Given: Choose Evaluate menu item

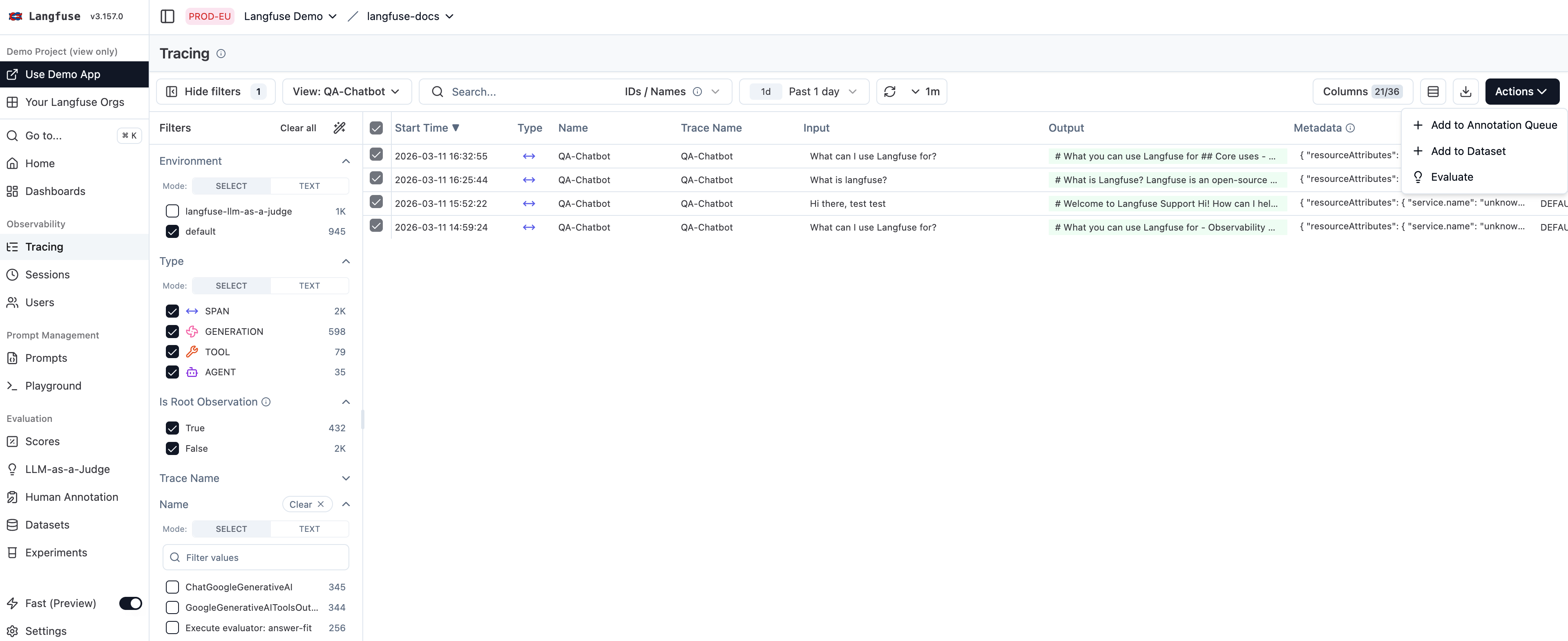Looking at the screenshot, I should (1485, 177).
